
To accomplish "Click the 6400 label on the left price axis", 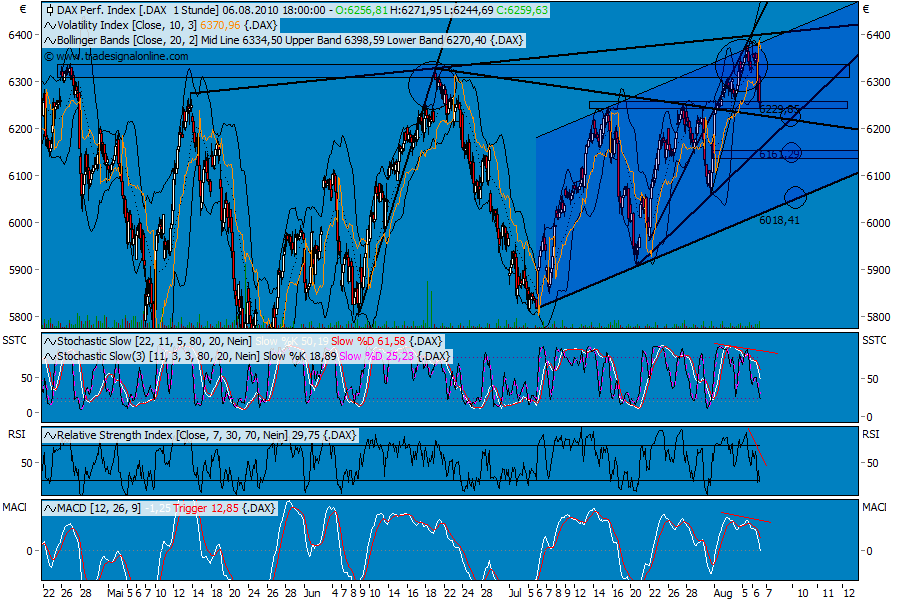I will [x=20, y=36].
